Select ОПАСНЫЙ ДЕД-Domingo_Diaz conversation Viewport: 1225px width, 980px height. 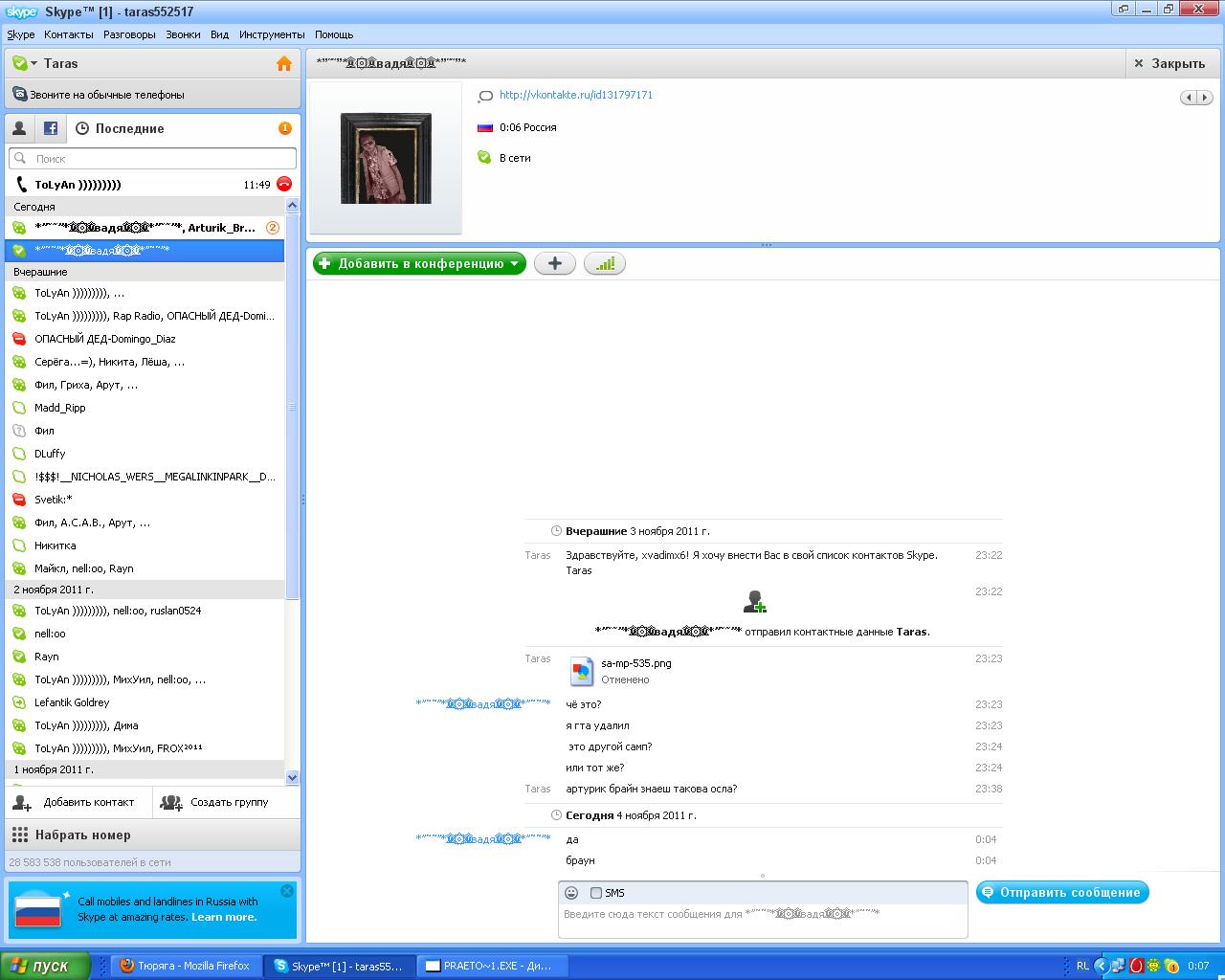145,339
